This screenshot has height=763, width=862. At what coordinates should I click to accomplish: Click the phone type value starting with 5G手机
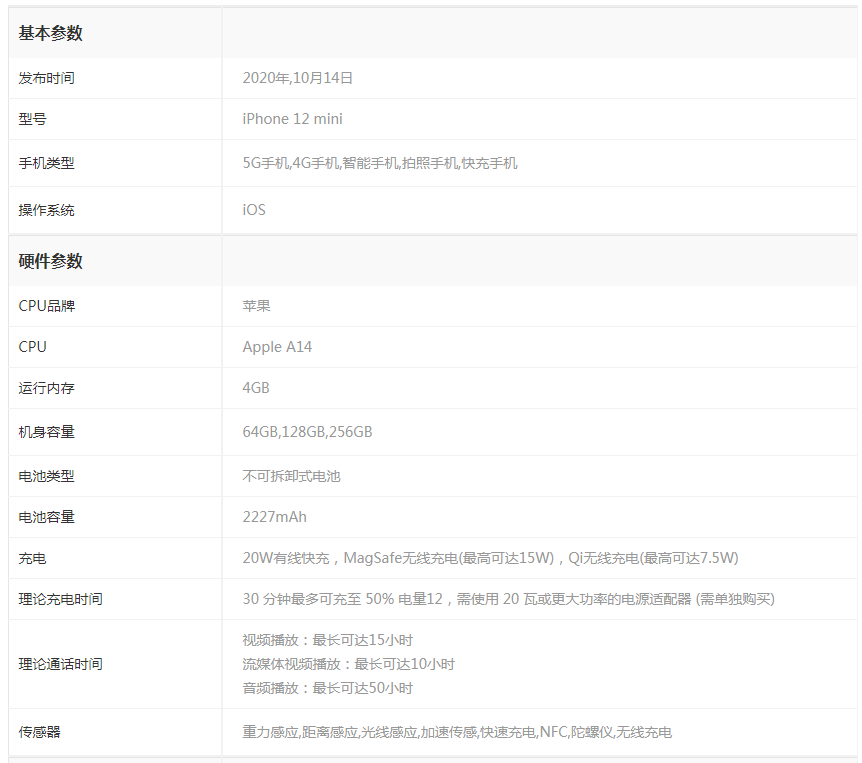coord(380,163)
